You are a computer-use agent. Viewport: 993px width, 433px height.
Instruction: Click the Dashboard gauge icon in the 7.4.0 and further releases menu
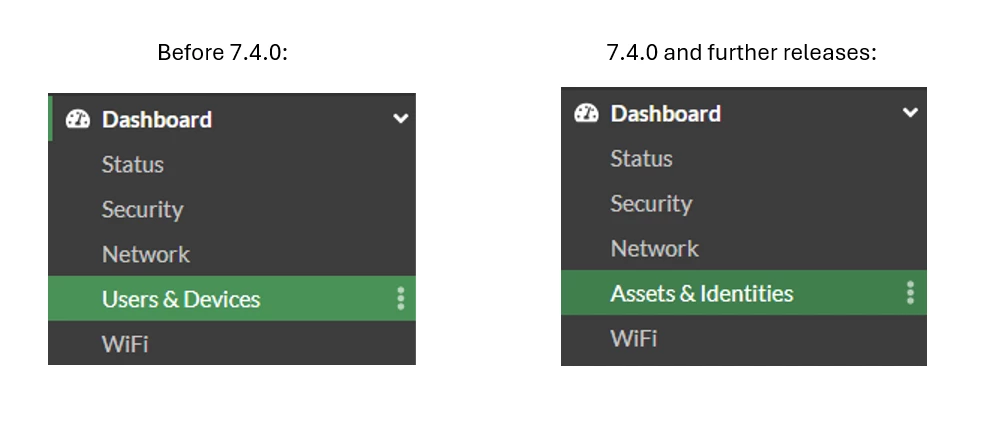click(586, 113)
